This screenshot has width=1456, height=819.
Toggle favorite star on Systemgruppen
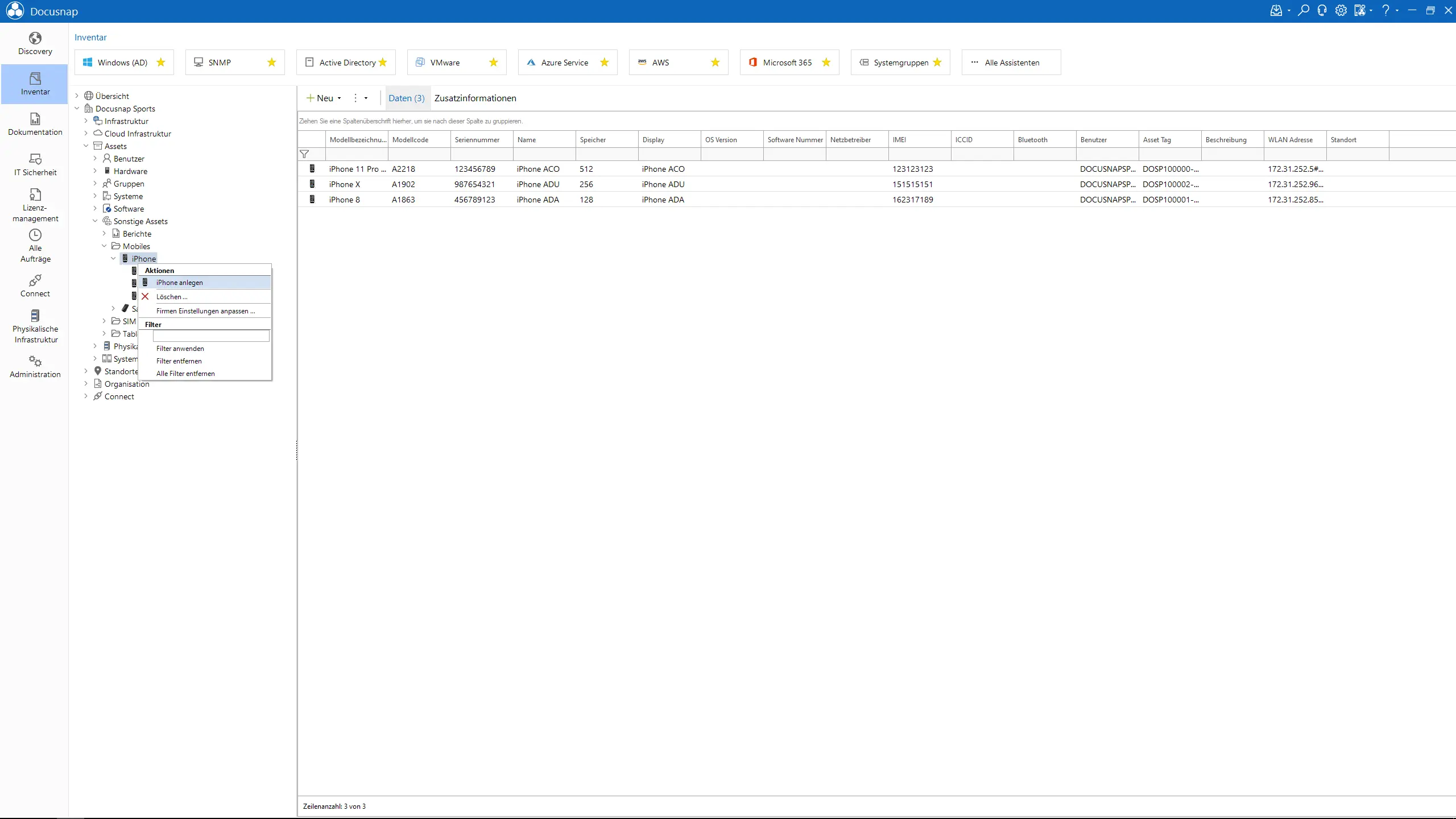click(937, 63)
